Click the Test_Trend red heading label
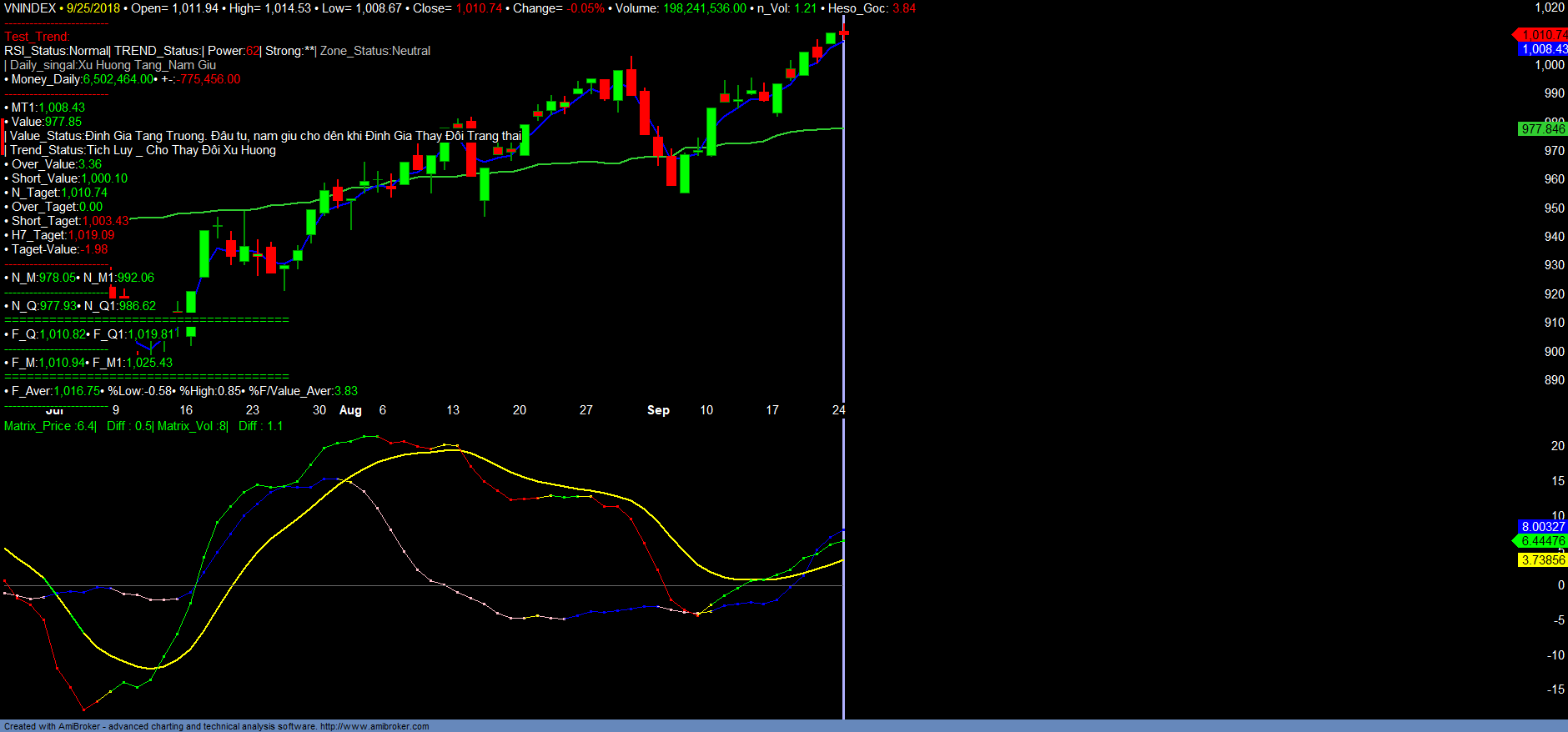The image size is (1568, 732). click(x=38, y=37)
